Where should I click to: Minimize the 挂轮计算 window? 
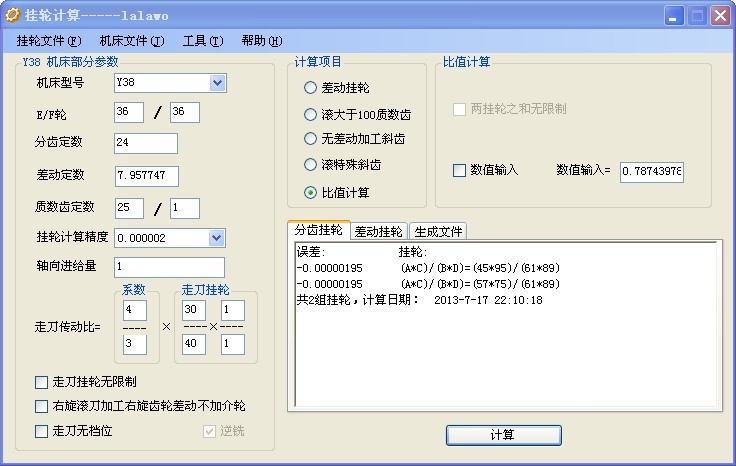[x=674, y=16]
